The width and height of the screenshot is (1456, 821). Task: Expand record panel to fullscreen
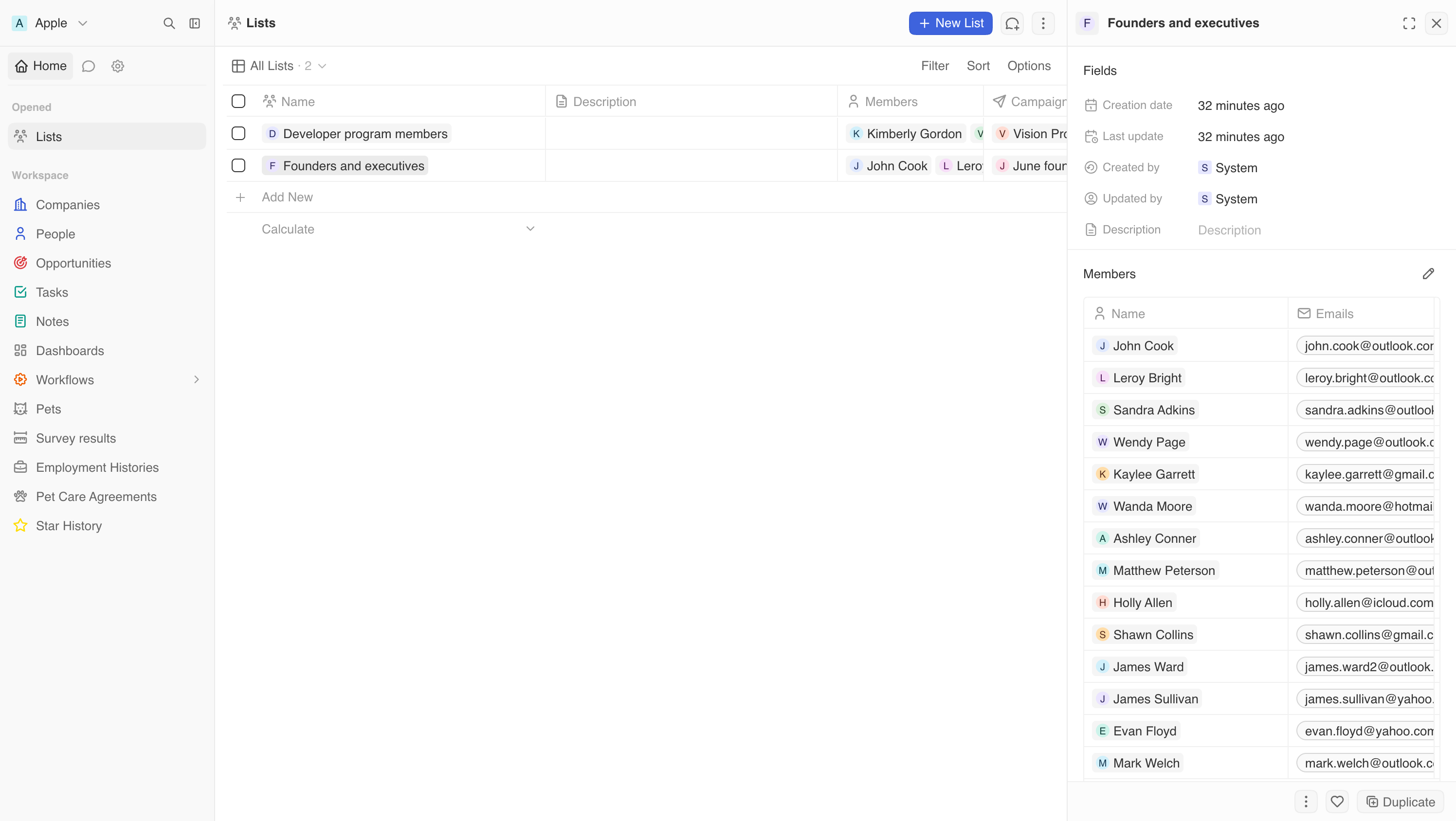coord(1409,23)
